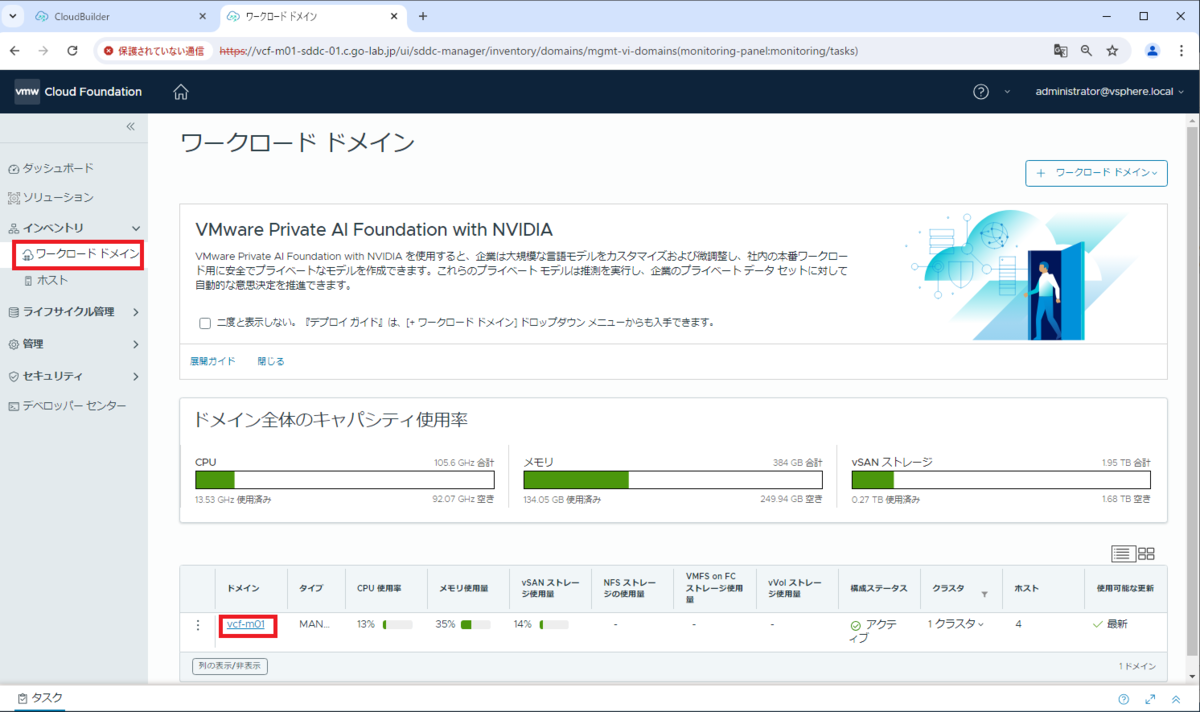Click the CPU capacity usage bar
The height and width of the screenshot is (712, 1200).
pyautogui.click(x=344, y=480)
